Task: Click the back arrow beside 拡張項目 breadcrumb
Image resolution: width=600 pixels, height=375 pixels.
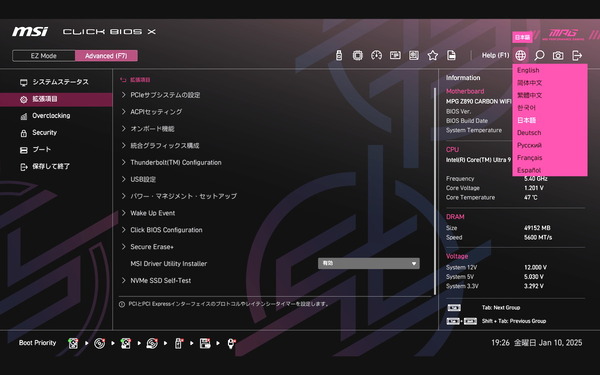Action: tap(123, 80)
